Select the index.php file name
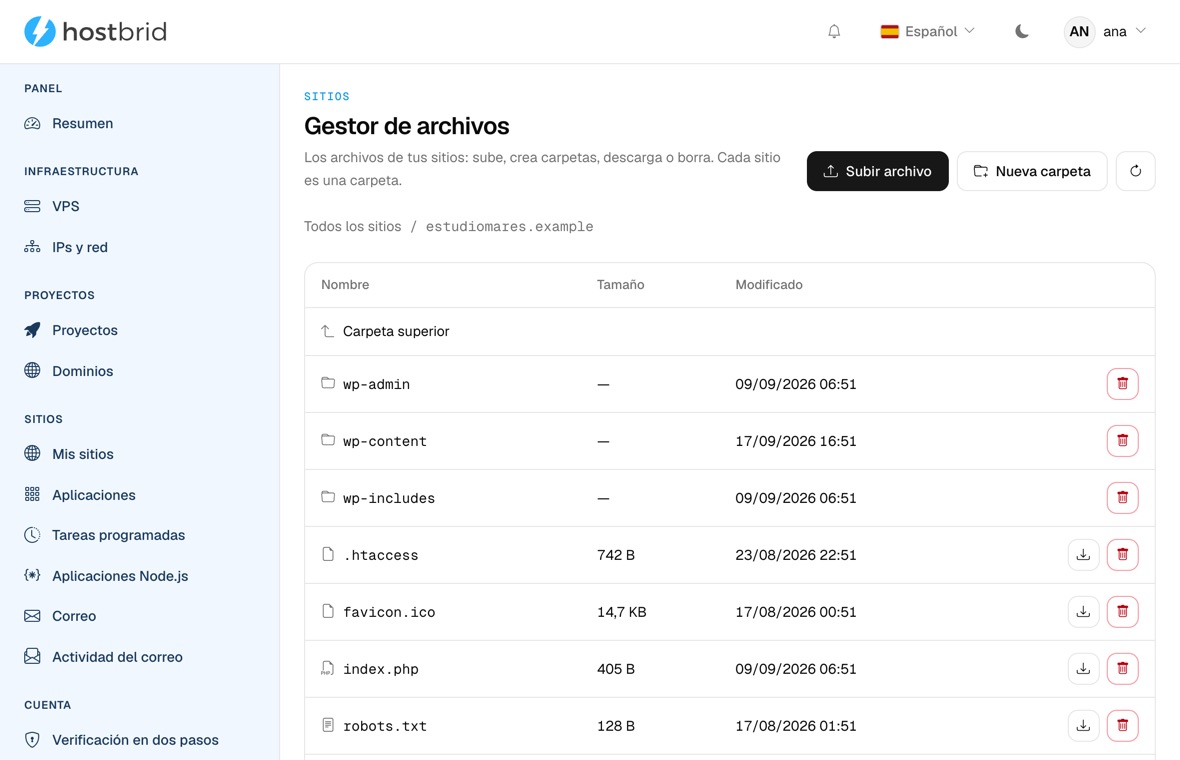Viewport: 1180px width, 760px height. coord(381,669)
